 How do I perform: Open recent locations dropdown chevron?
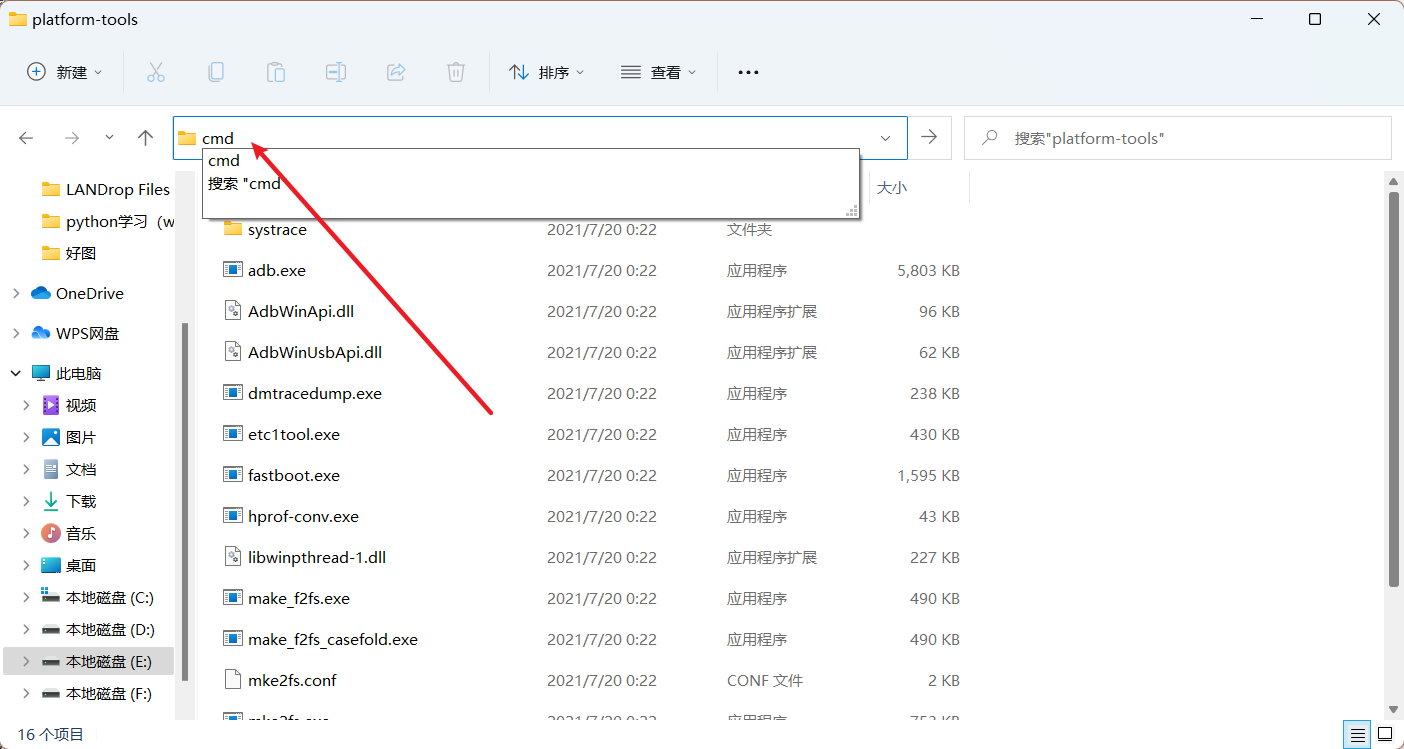point(109,138)
